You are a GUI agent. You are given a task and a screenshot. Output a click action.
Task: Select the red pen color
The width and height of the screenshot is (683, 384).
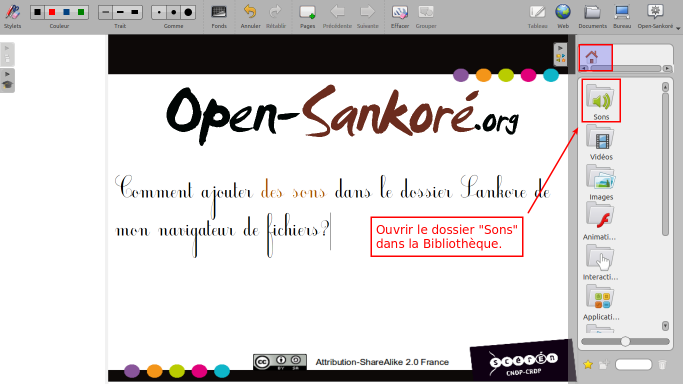pos(52,12)
